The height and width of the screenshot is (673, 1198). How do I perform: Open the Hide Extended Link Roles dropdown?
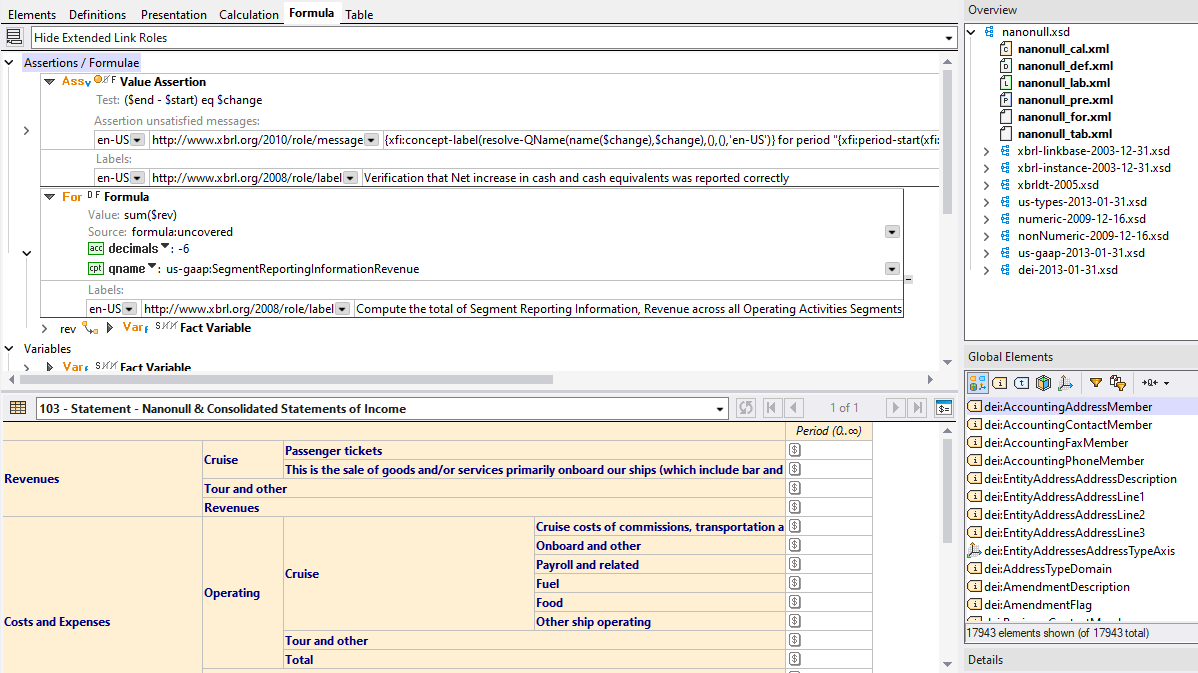948,36
